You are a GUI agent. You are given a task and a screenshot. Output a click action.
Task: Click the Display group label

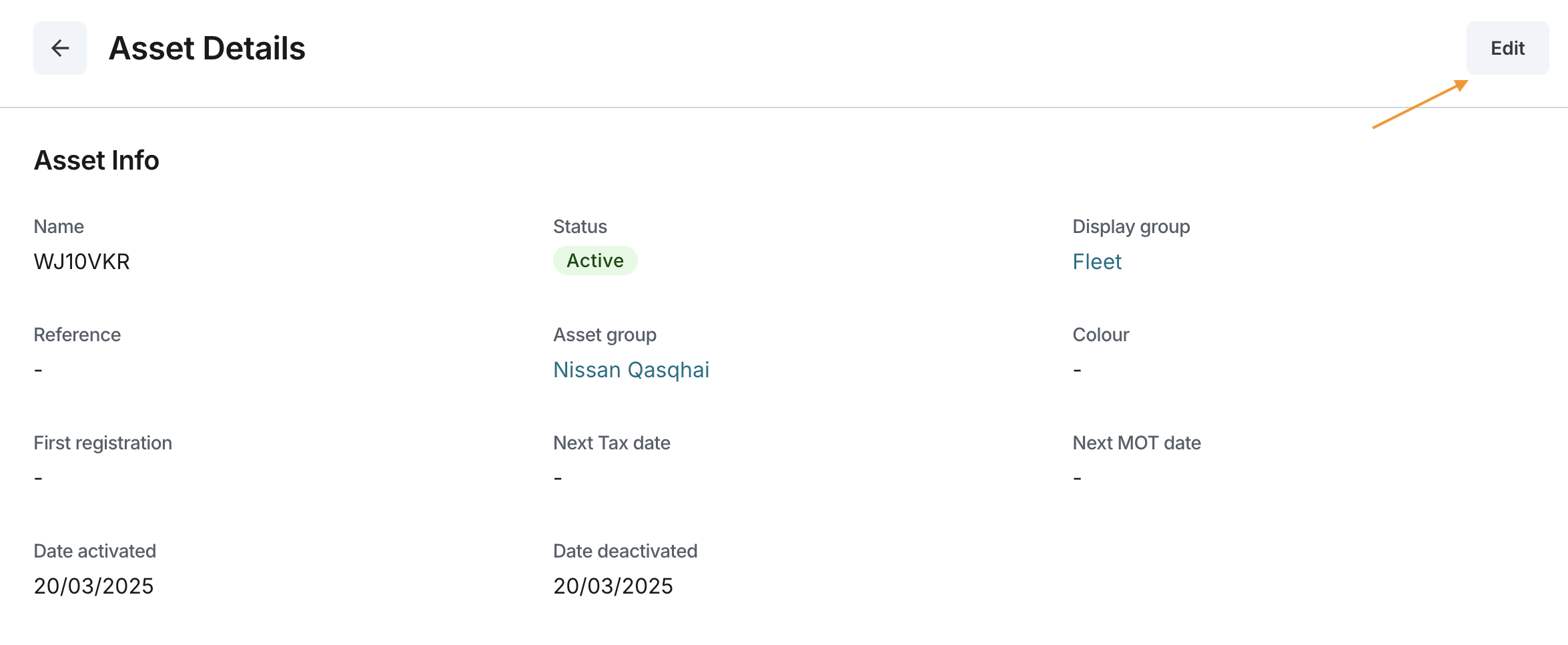pos(1131,227)
